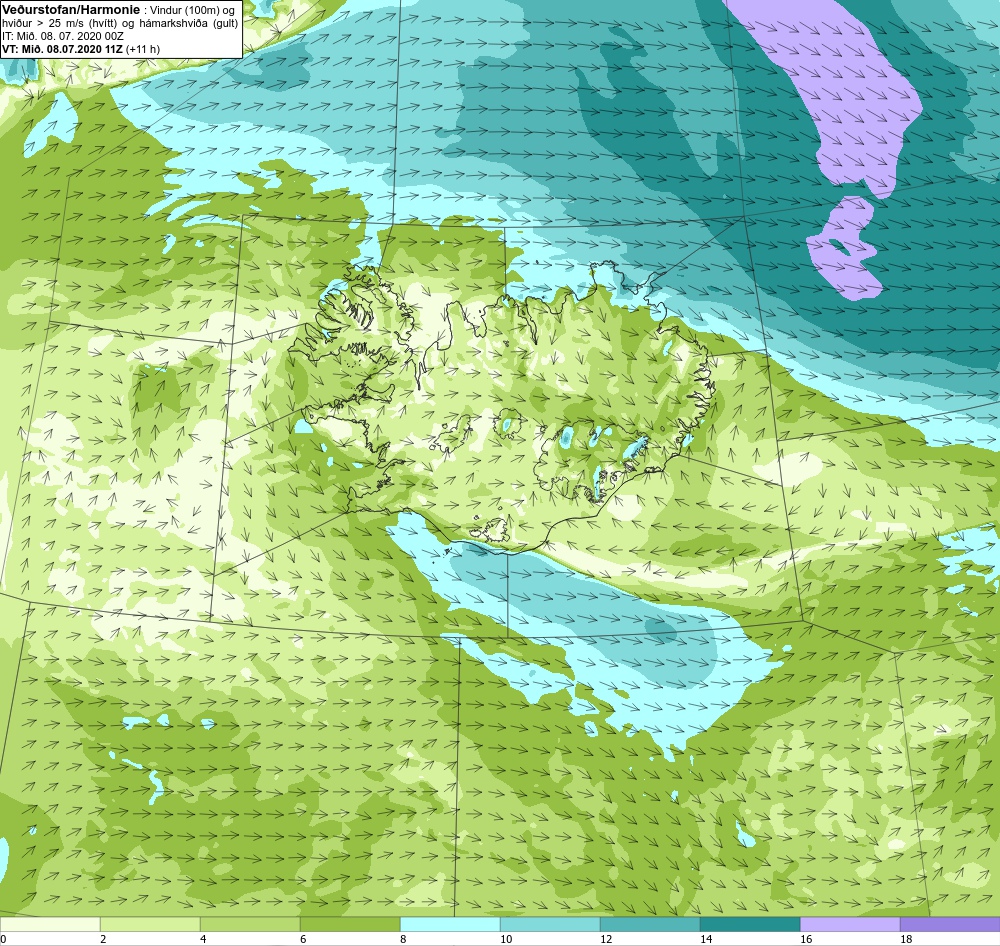Screen dimensions: 1000x946
Task: Click the 14–16 m/s dark teal legend swatch
Action: tap(750, 924)
